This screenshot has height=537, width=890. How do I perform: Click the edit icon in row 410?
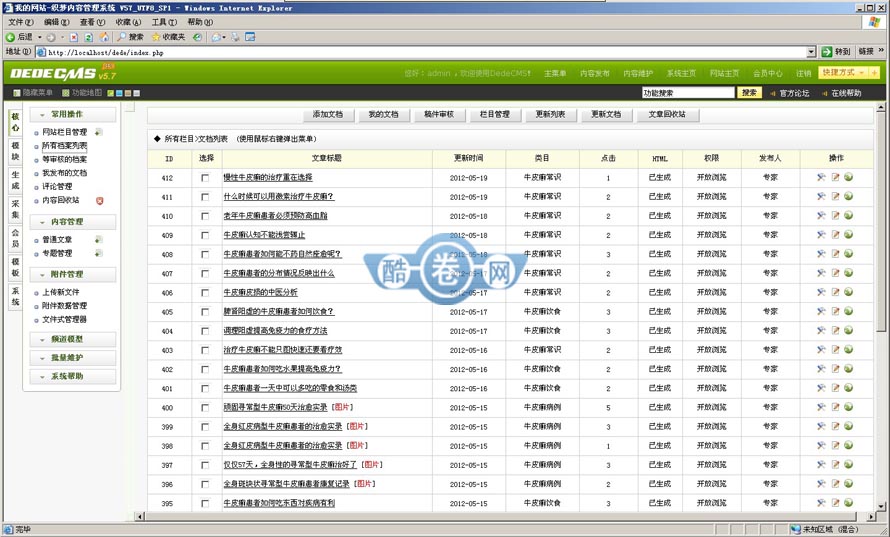(835, 216)
